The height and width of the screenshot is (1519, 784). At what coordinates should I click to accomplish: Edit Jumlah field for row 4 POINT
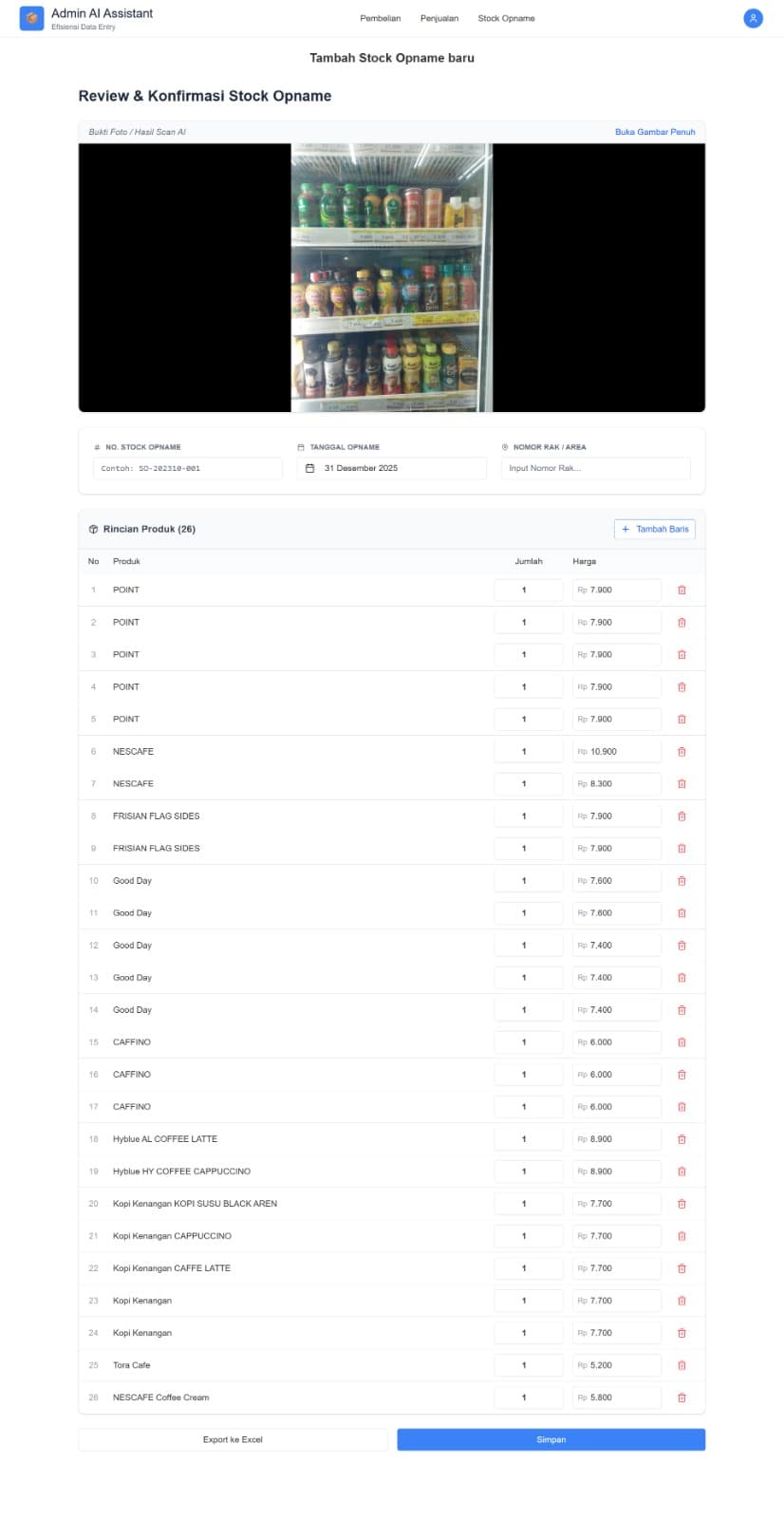point(529,687)
